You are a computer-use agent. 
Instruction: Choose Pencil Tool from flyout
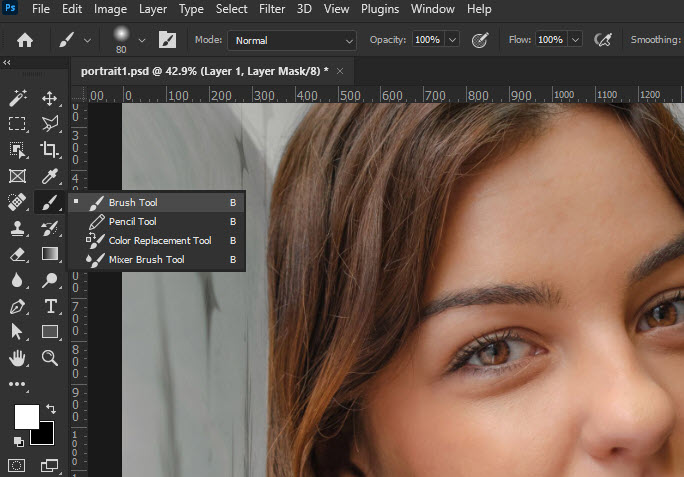click(x=157, y=222)
